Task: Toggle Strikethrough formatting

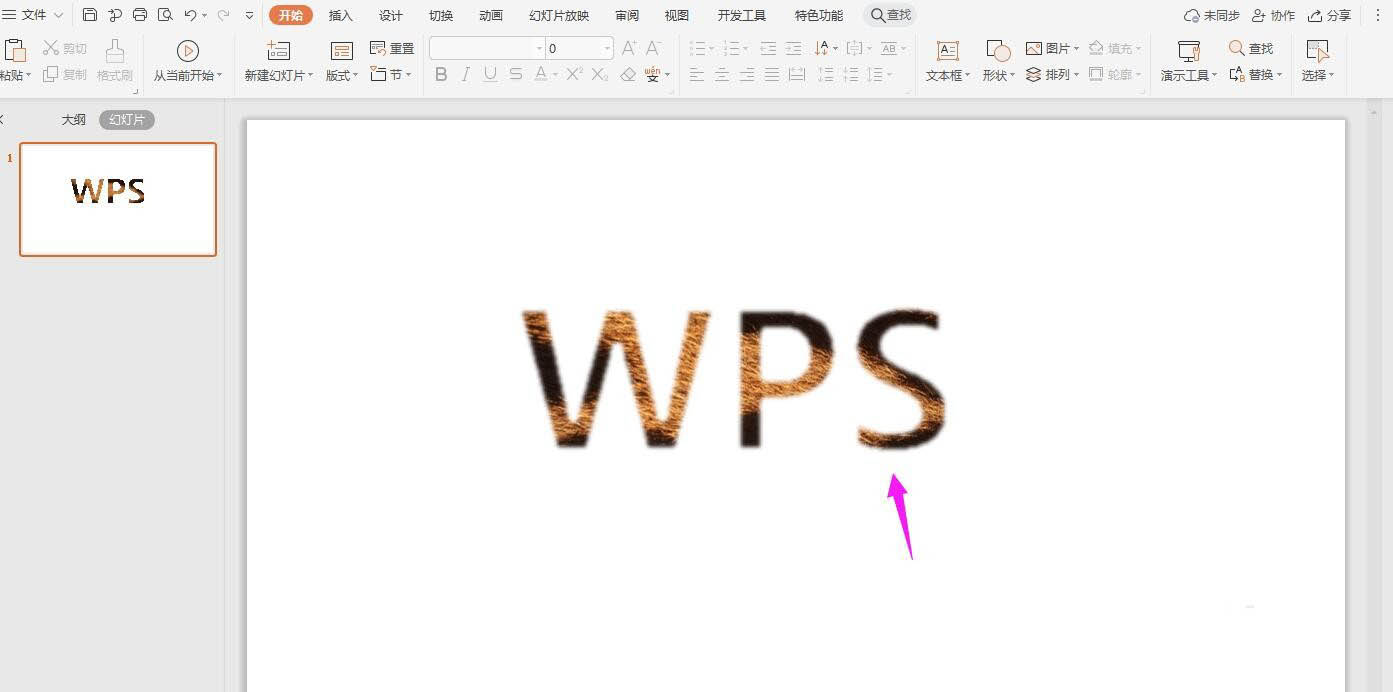Action: [515, 75]
